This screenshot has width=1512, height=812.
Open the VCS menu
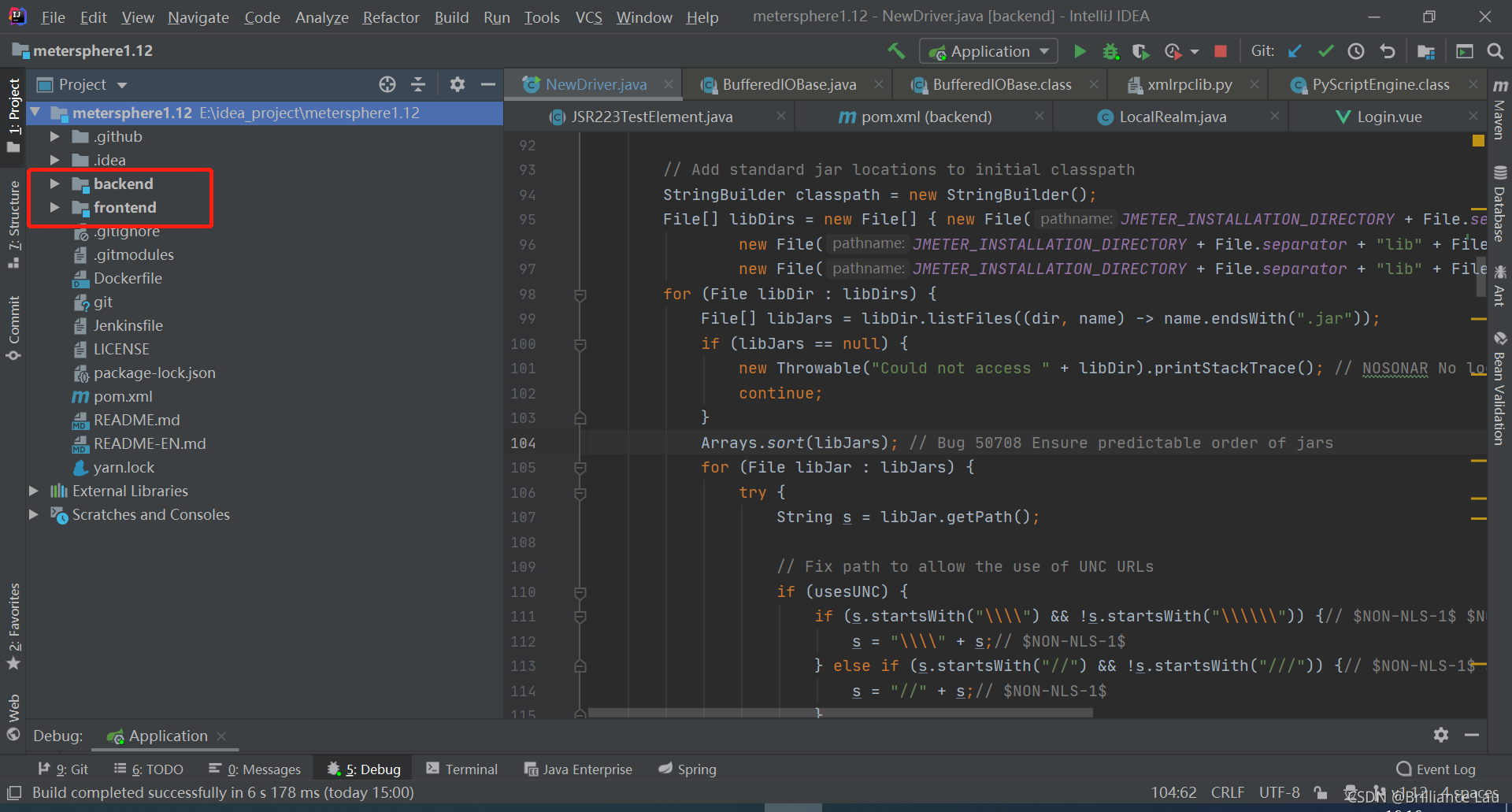tap(588, 17)
